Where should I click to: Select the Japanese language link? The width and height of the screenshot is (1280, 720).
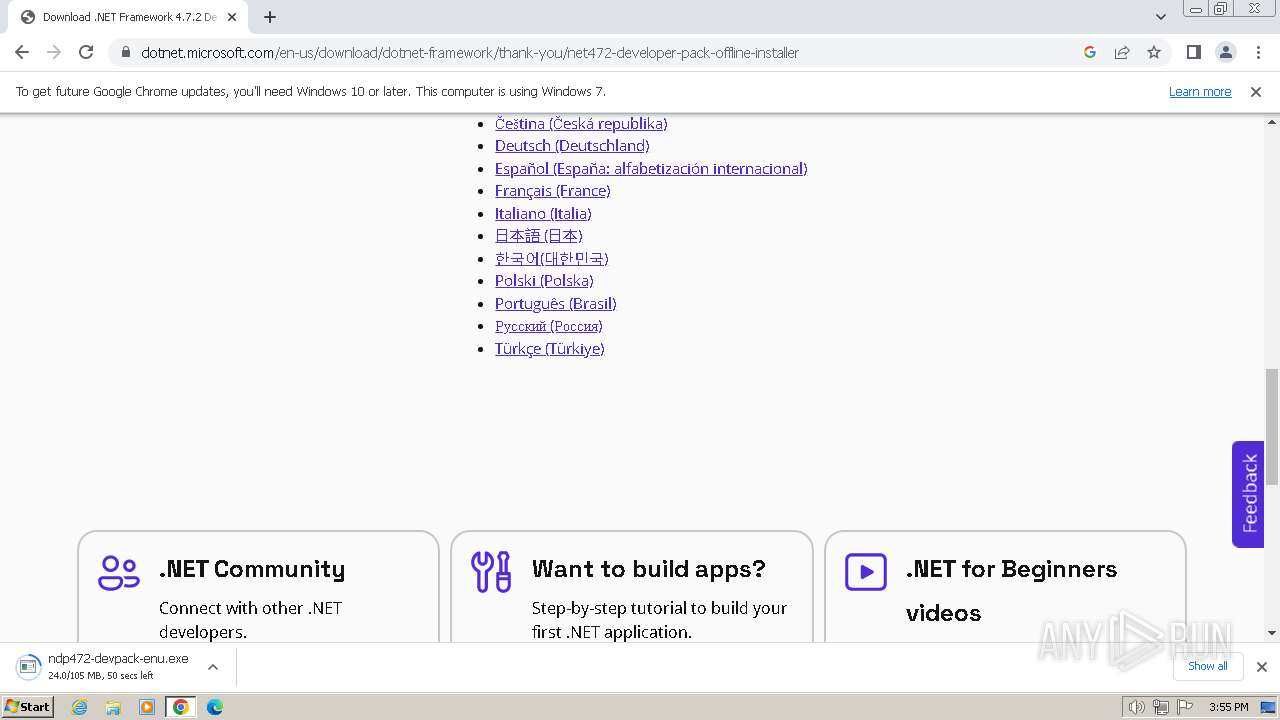[x=538, y=236]
